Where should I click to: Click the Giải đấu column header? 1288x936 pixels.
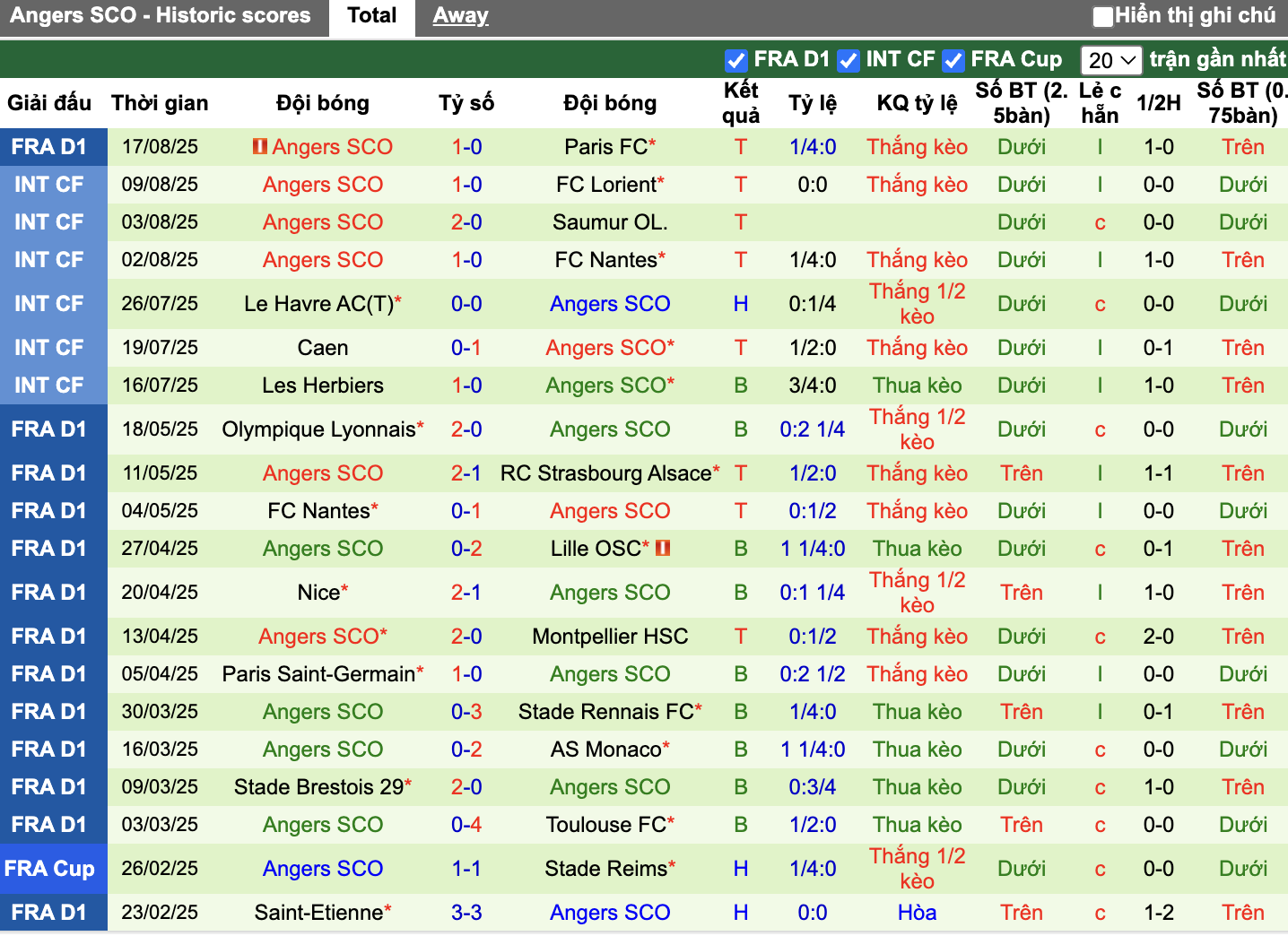click(49, 103)
